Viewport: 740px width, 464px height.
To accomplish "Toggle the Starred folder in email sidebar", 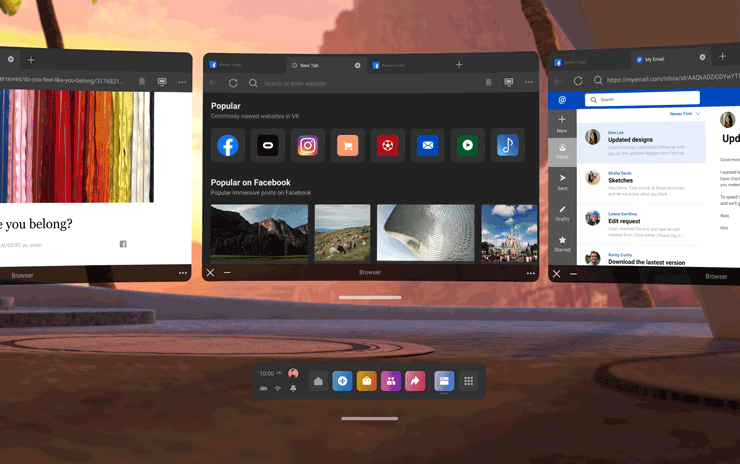I will pyautogui.click(x=562, y=243).
